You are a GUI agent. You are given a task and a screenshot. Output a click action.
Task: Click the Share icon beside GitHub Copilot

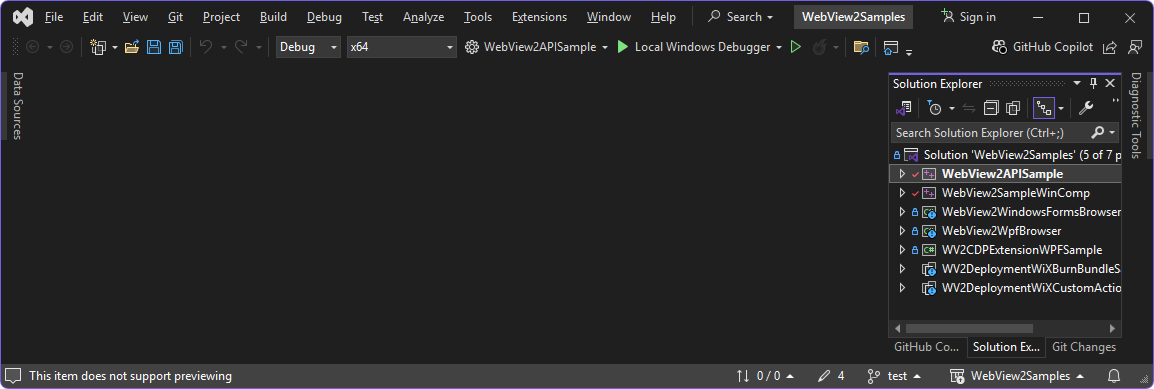[x=1109, y=47]
